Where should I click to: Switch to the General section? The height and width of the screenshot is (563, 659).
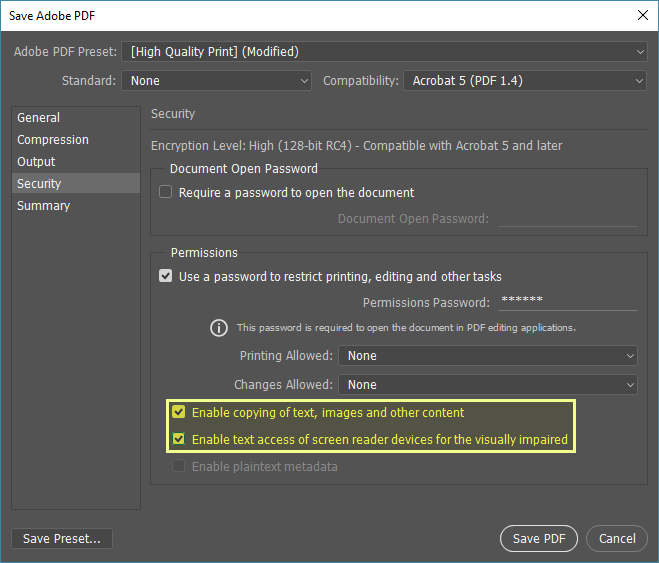[39, 118]
